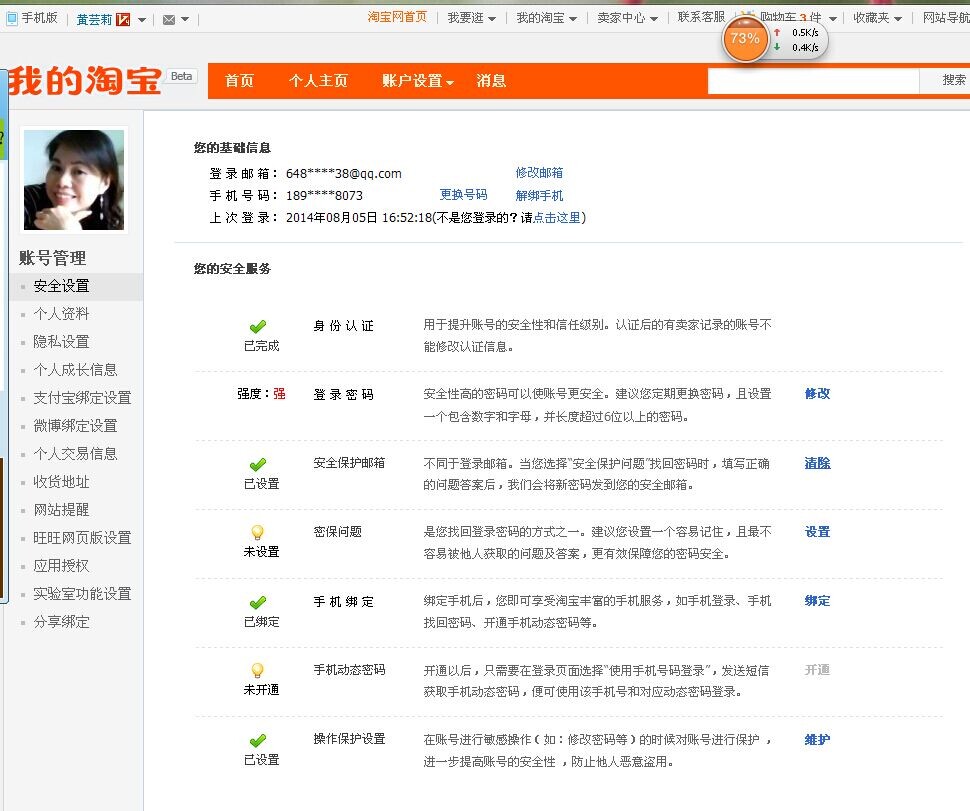Expand the envelope message dropdown arrow
This screenshot has width=970, height=811.
(x=185, y=20)
